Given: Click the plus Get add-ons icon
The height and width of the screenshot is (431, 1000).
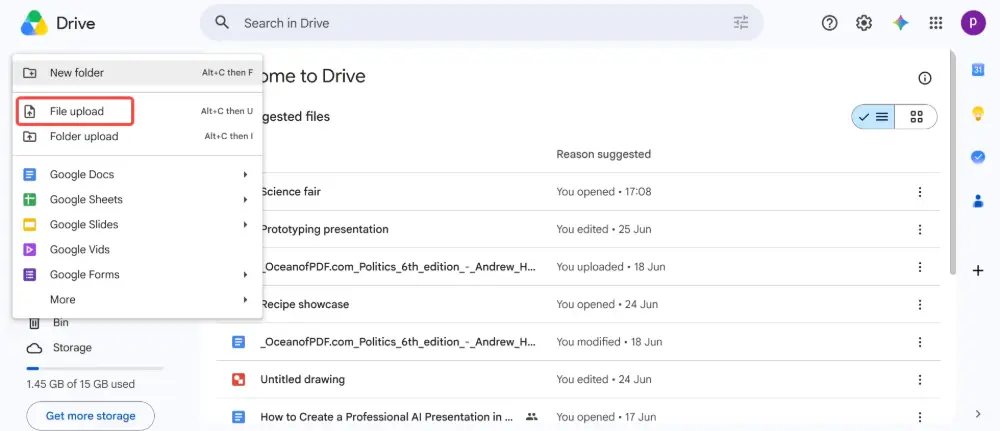Looking at the screenshot, I should pyautogui.click(x=978, y=271).
